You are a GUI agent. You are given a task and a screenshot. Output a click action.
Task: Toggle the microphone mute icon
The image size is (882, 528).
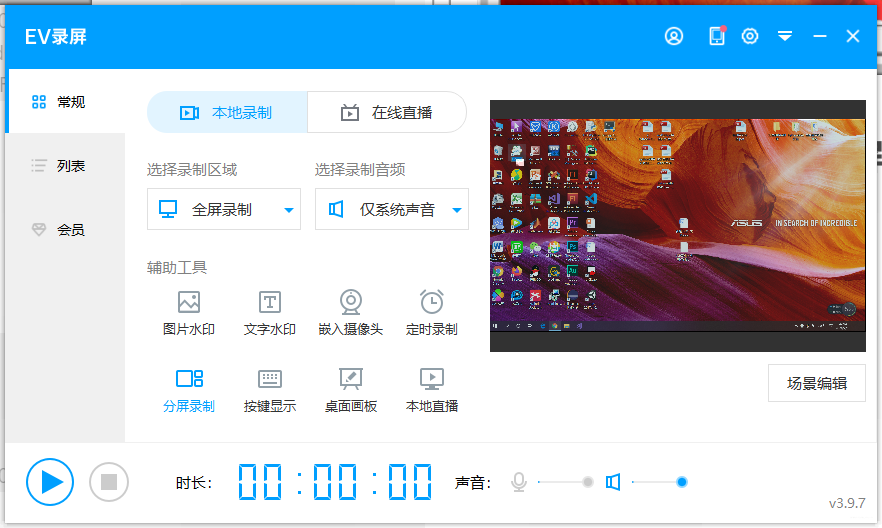(x=519, y=482)
